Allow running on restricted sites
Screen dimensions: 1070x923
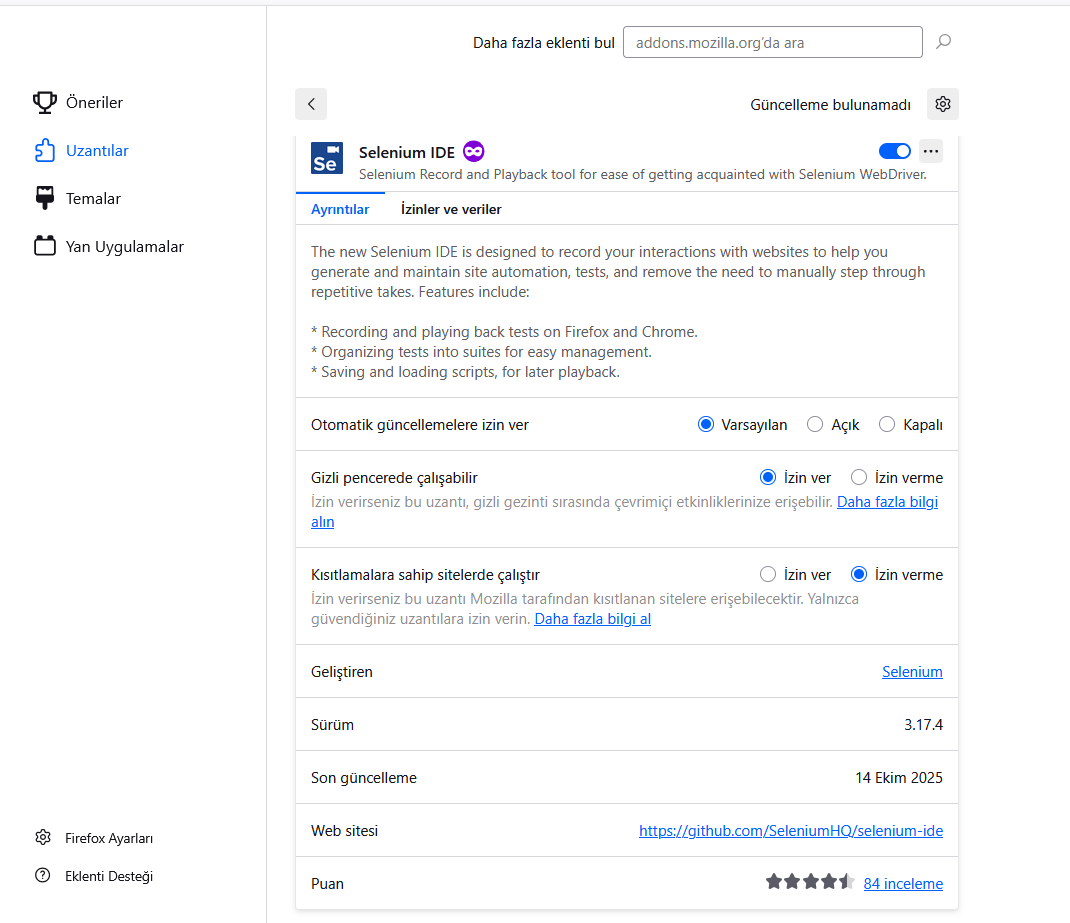coord(768,575)
